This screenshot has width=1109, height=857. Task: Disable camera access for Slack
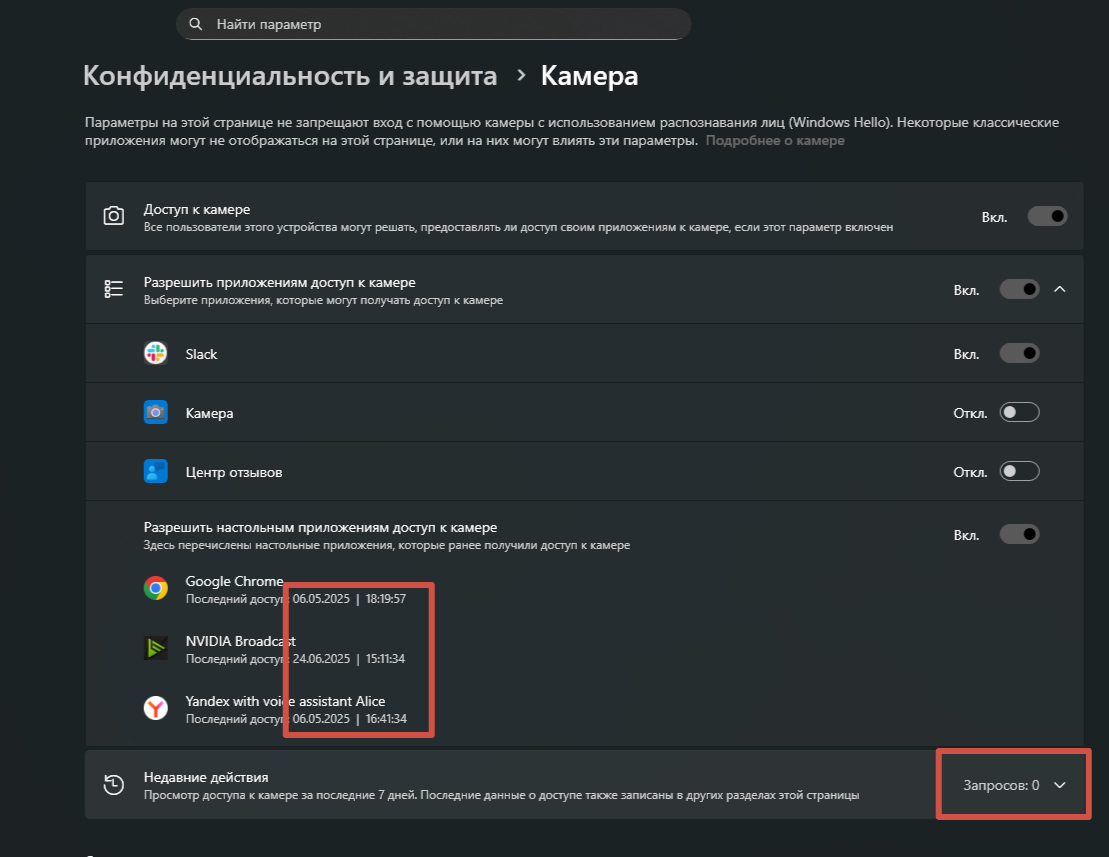[1019, 353]
